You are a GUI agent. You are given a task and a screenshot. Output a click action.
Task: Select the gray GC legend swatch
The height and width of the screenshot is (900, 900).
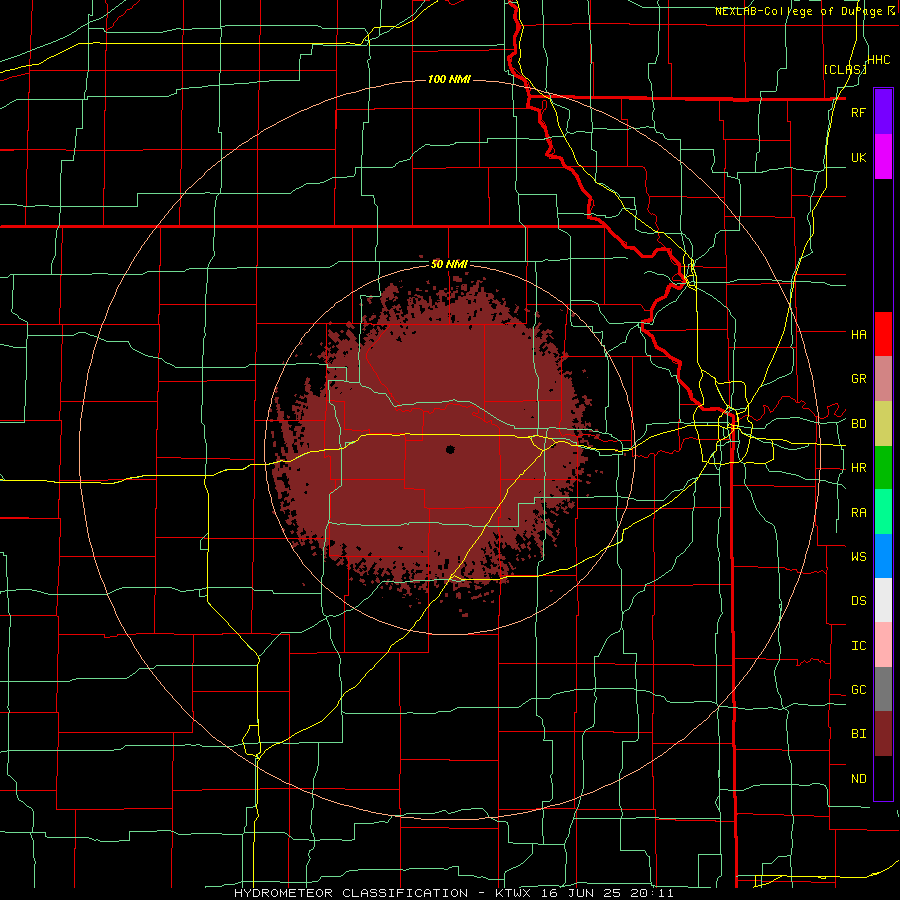point(883,689)
